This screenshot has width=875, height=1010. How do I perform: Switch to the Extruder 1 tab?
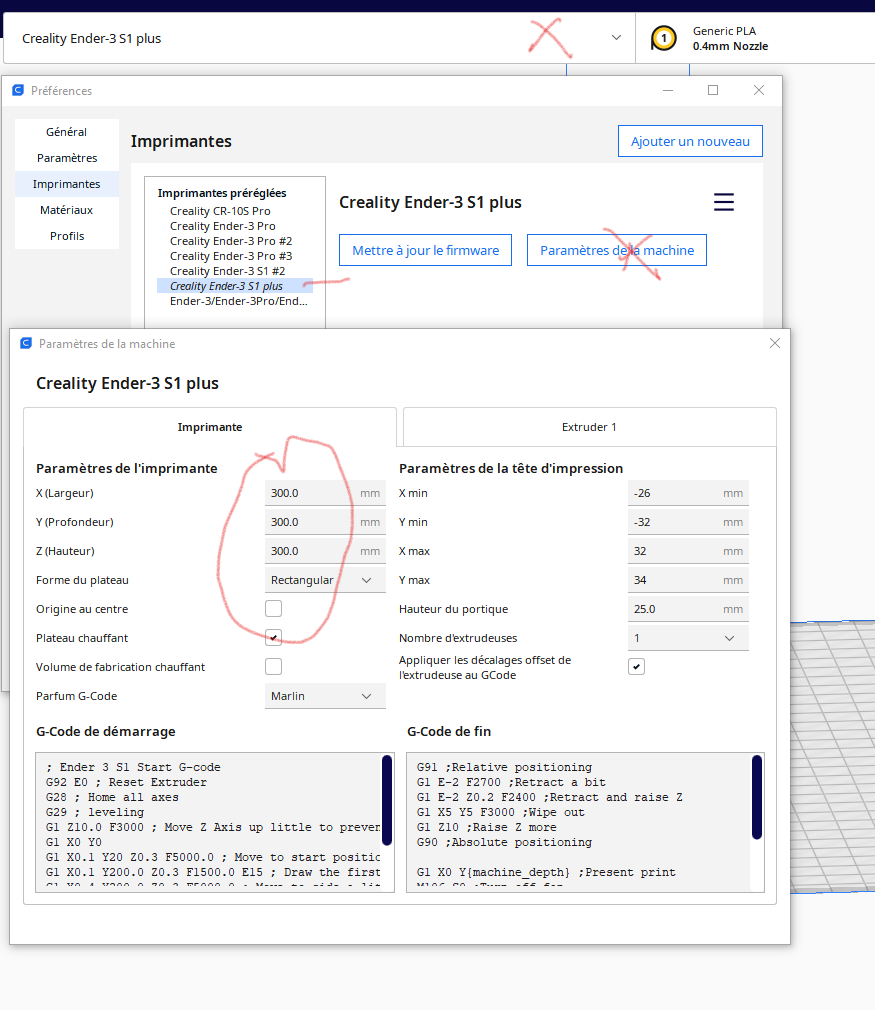pyautogui.click(x=589, y=427)
